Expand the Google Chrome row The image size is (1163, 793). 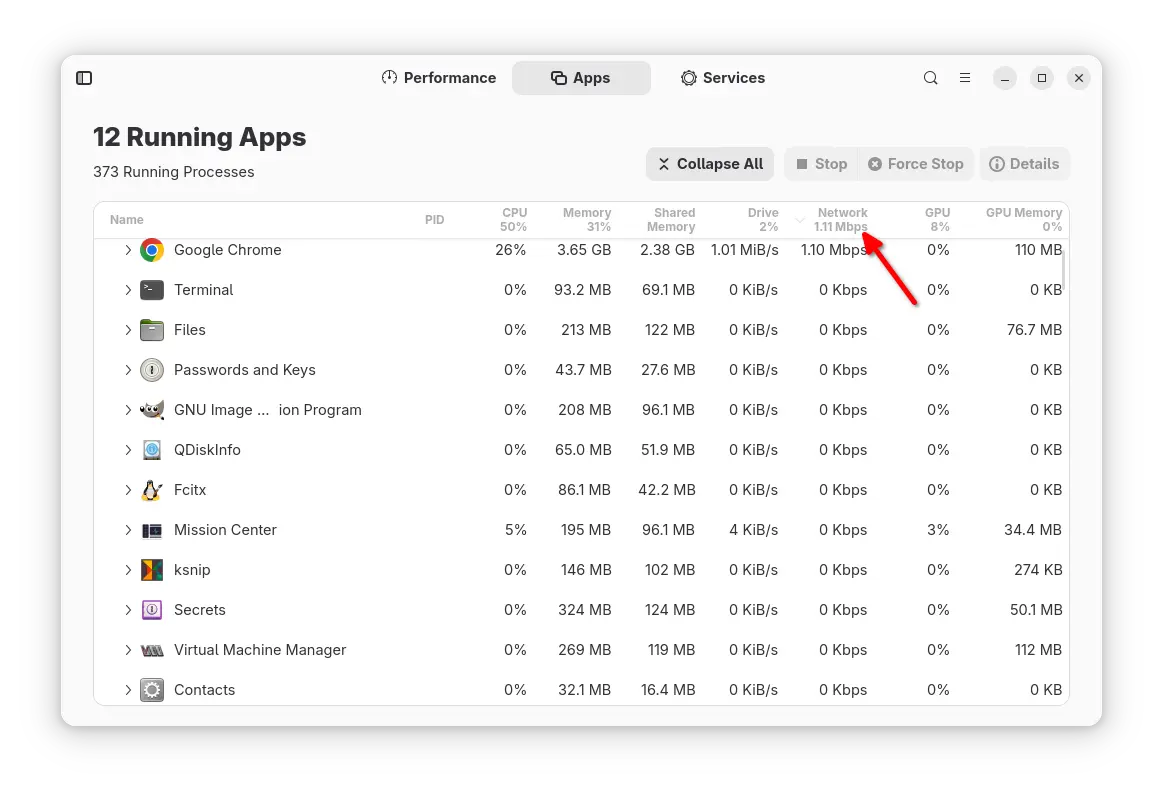[128, 250]
